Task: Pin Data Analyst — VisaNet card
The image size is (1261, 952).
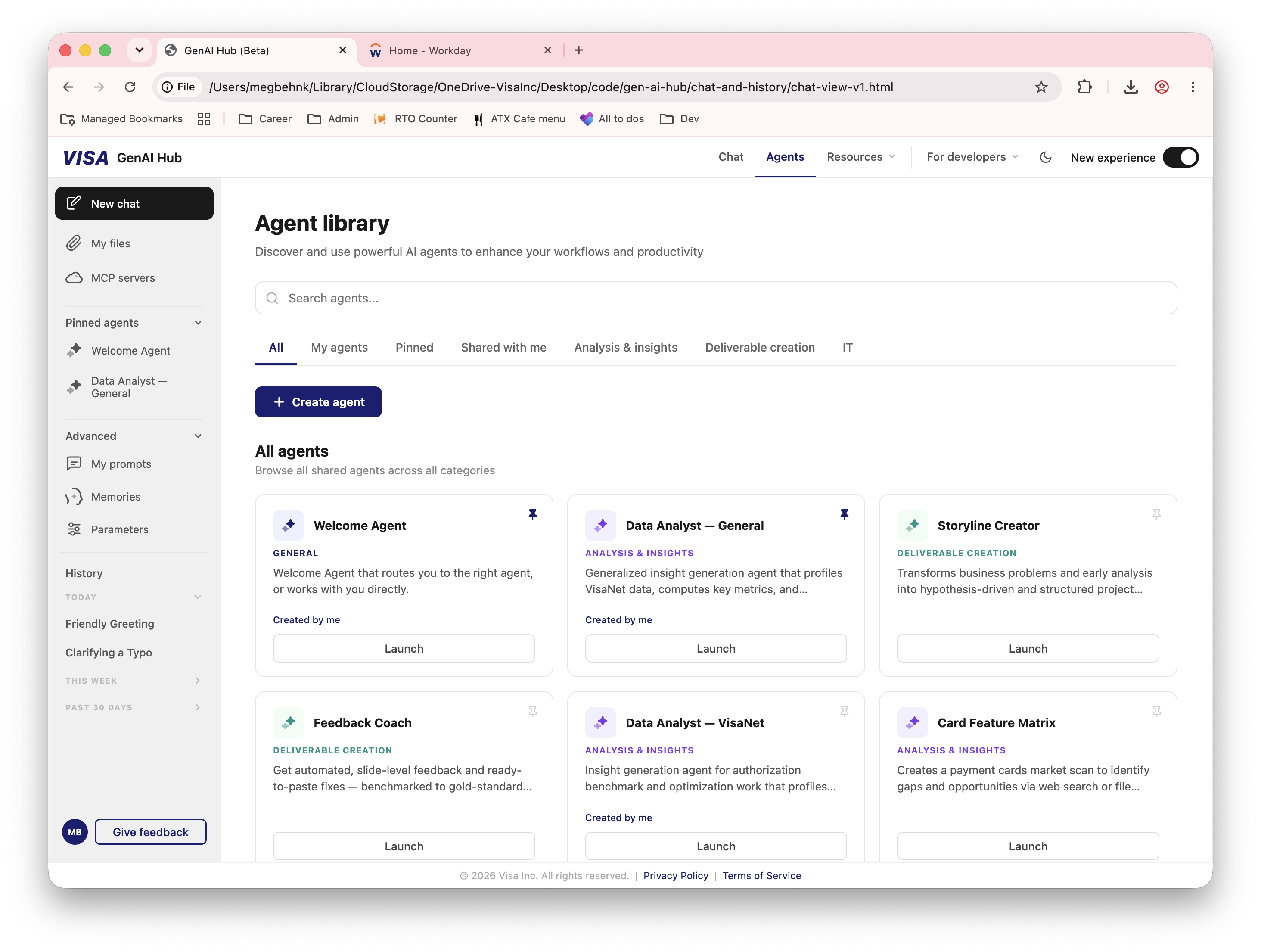Action: click(x=844, y=712)
